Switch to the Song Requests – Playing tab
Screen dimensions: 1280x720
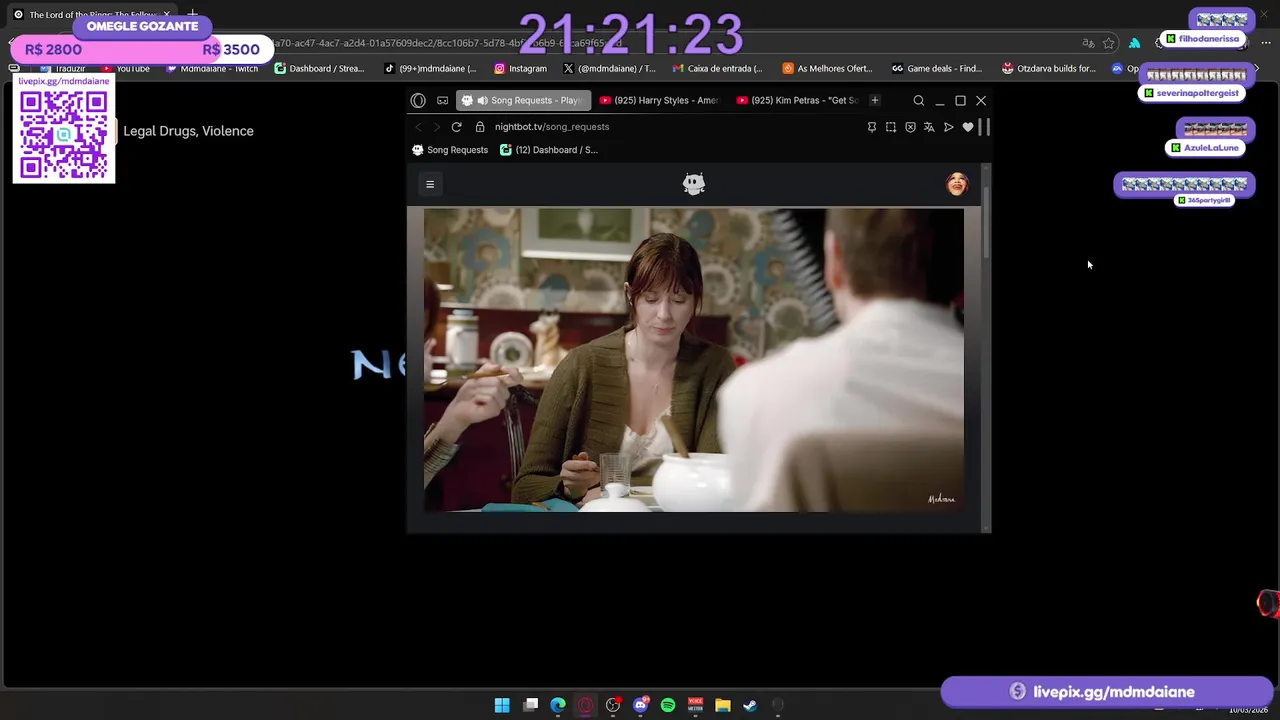tap(524, 100)
